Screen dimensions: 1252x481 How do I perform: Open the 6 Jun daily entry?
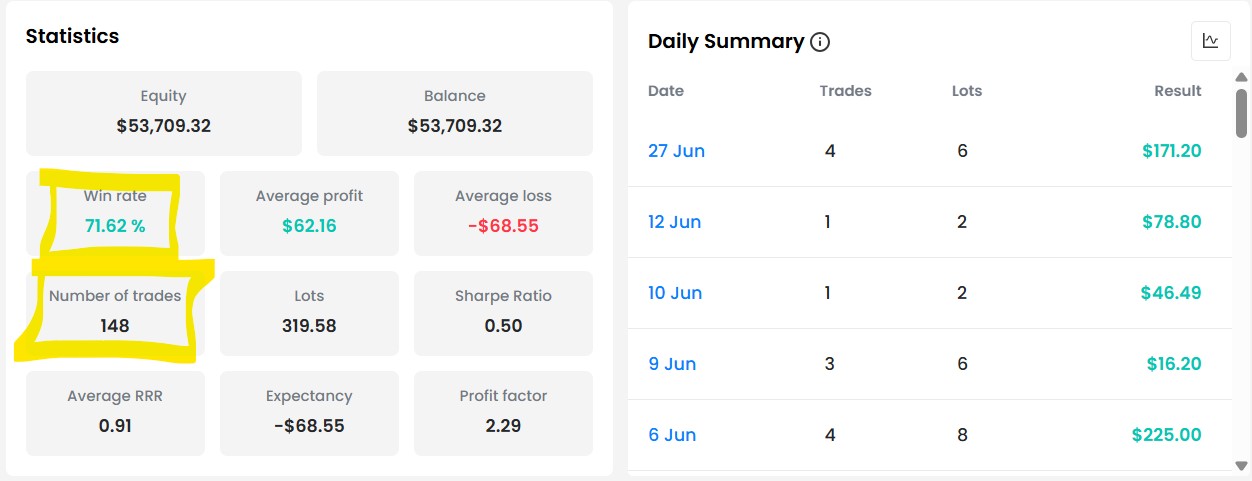pyautogui.click(x=672, y=435)
